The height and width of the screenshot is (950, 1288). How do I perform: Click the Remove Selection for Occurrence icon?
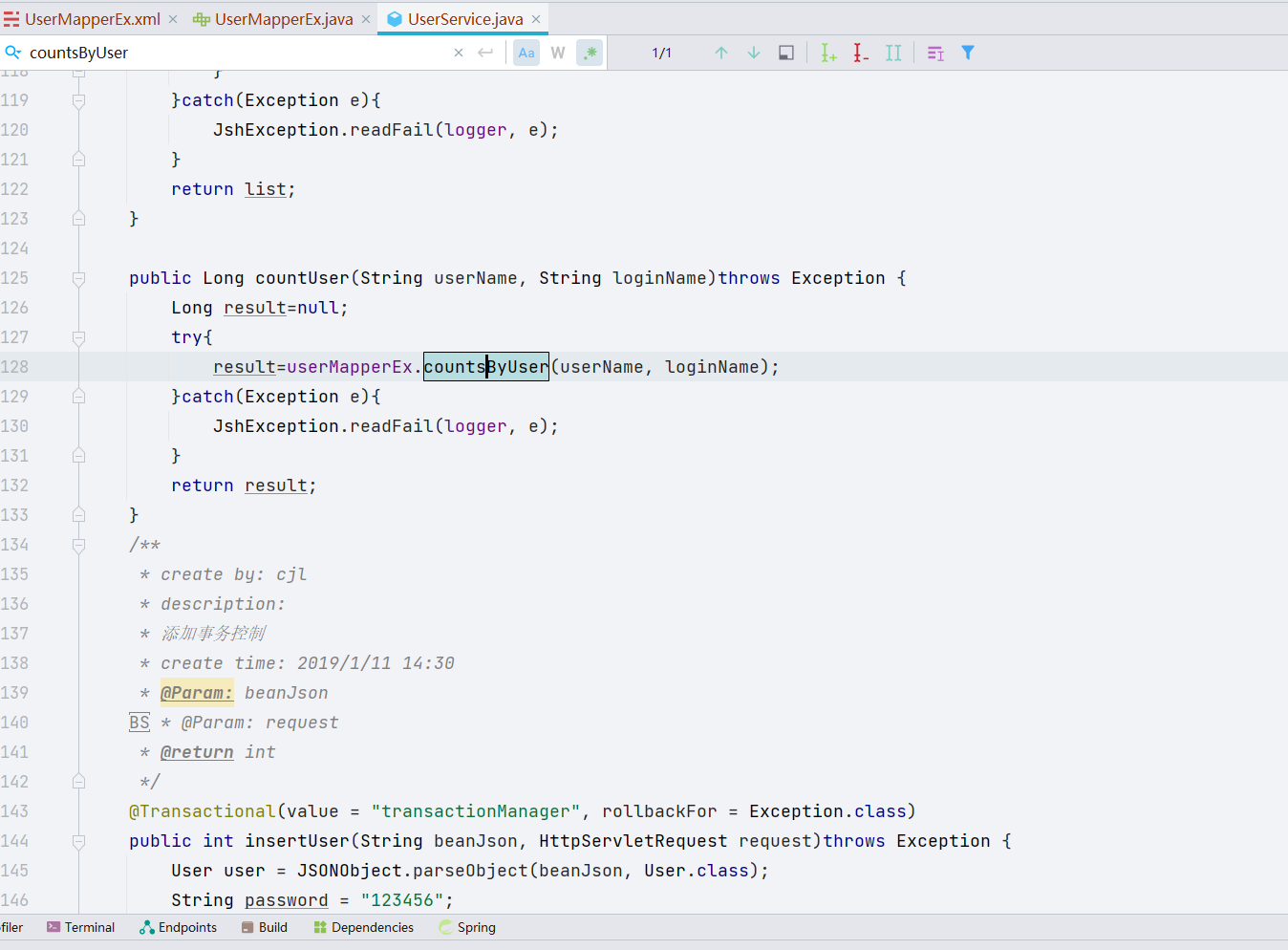click(x=860, y=53)
